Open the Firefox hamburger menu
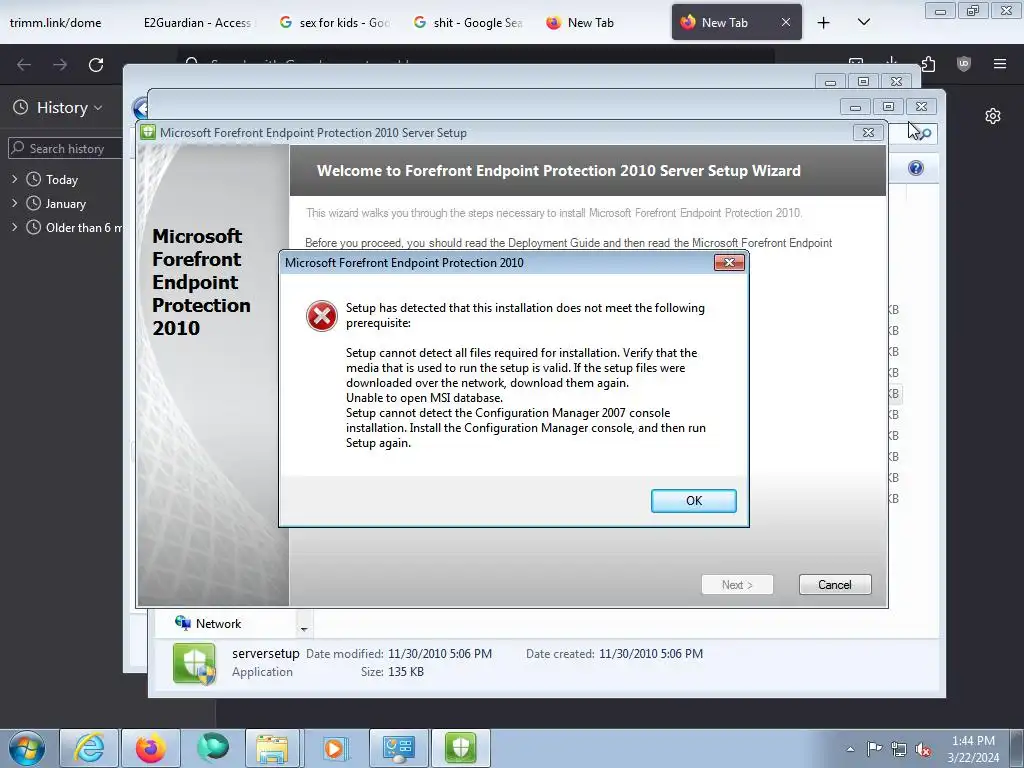The width and height of the screenshot is (1024, 768). pos(999,64)
